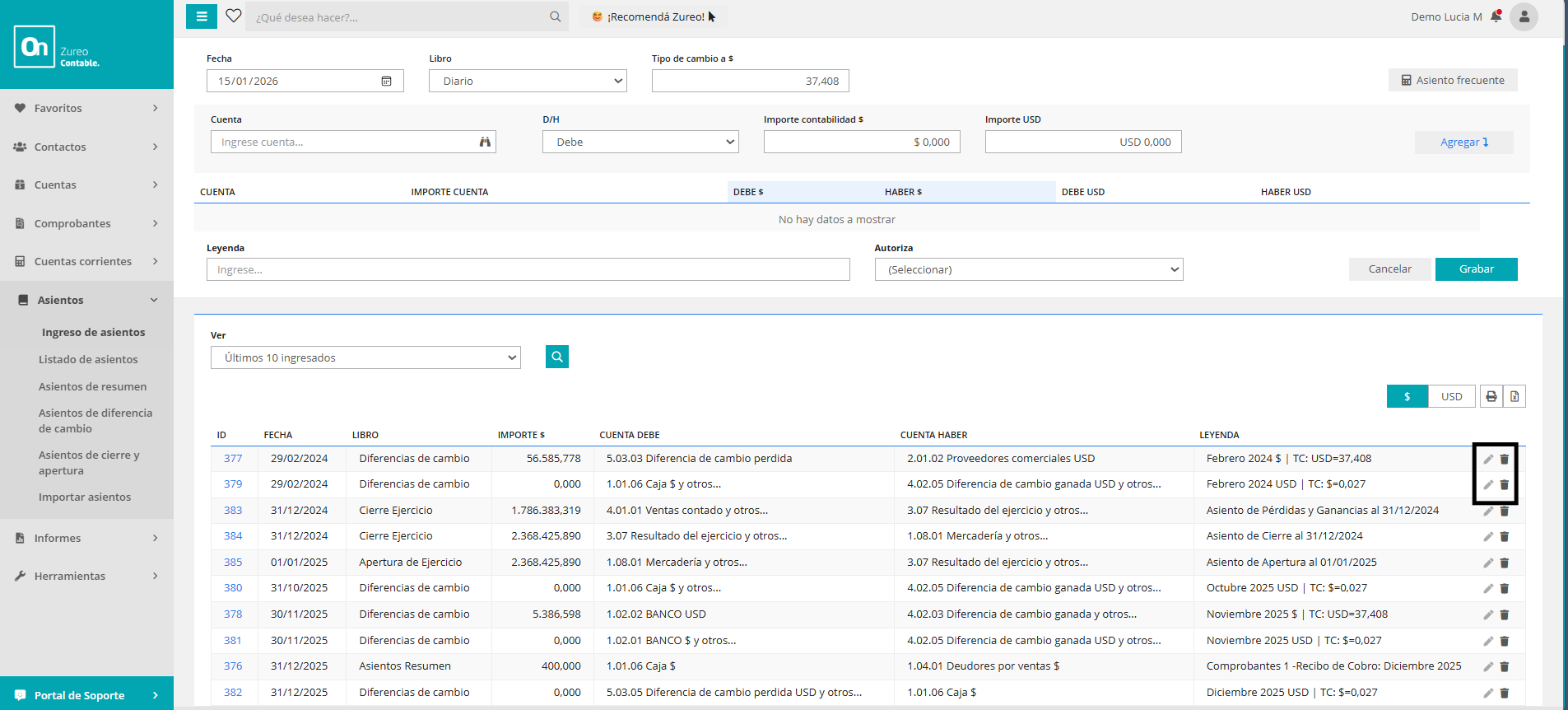
Task: Switch list currency to USD
Action: click(x=1451, y=397)
